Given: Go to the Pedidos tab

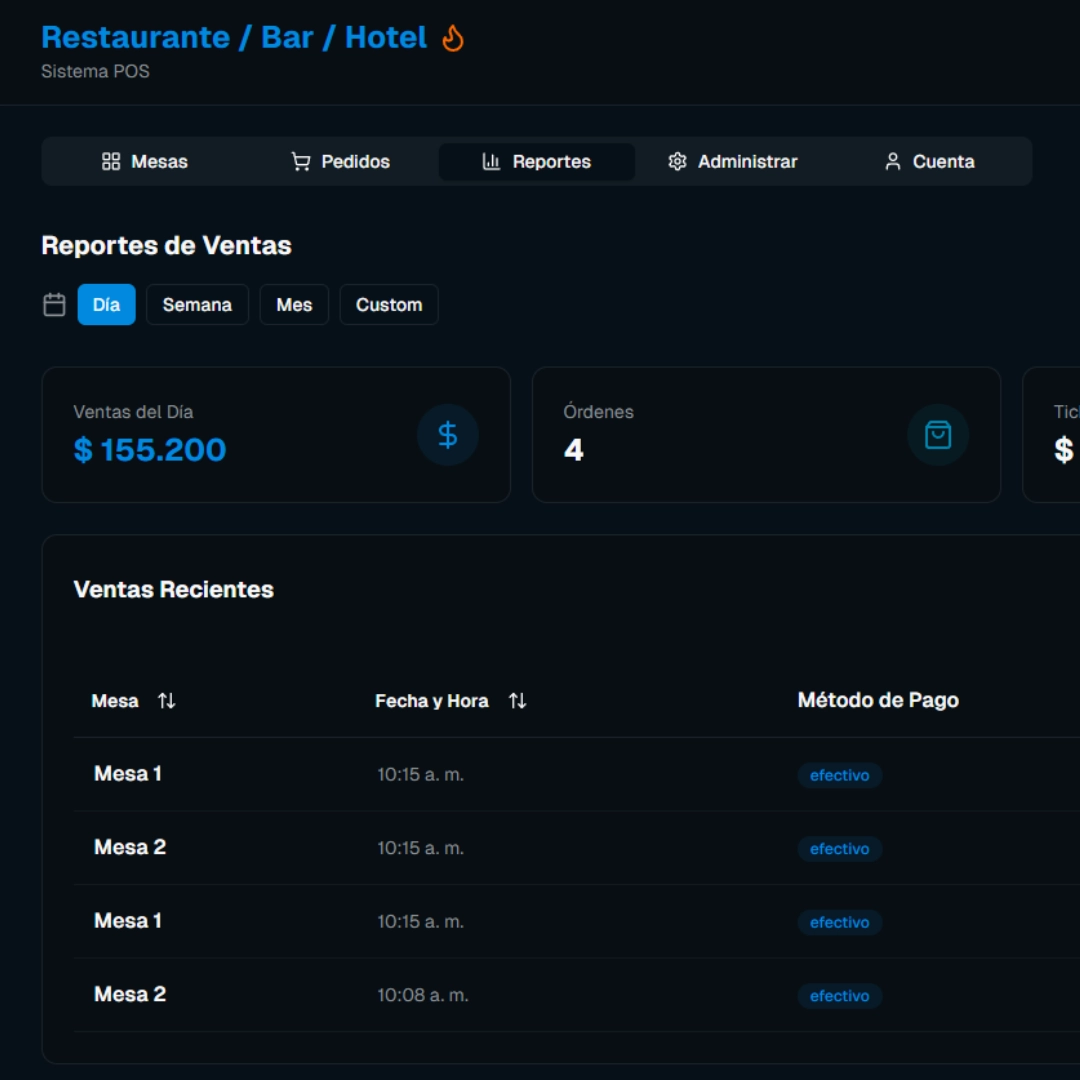Looking at the screenshot, I should 340,162.
